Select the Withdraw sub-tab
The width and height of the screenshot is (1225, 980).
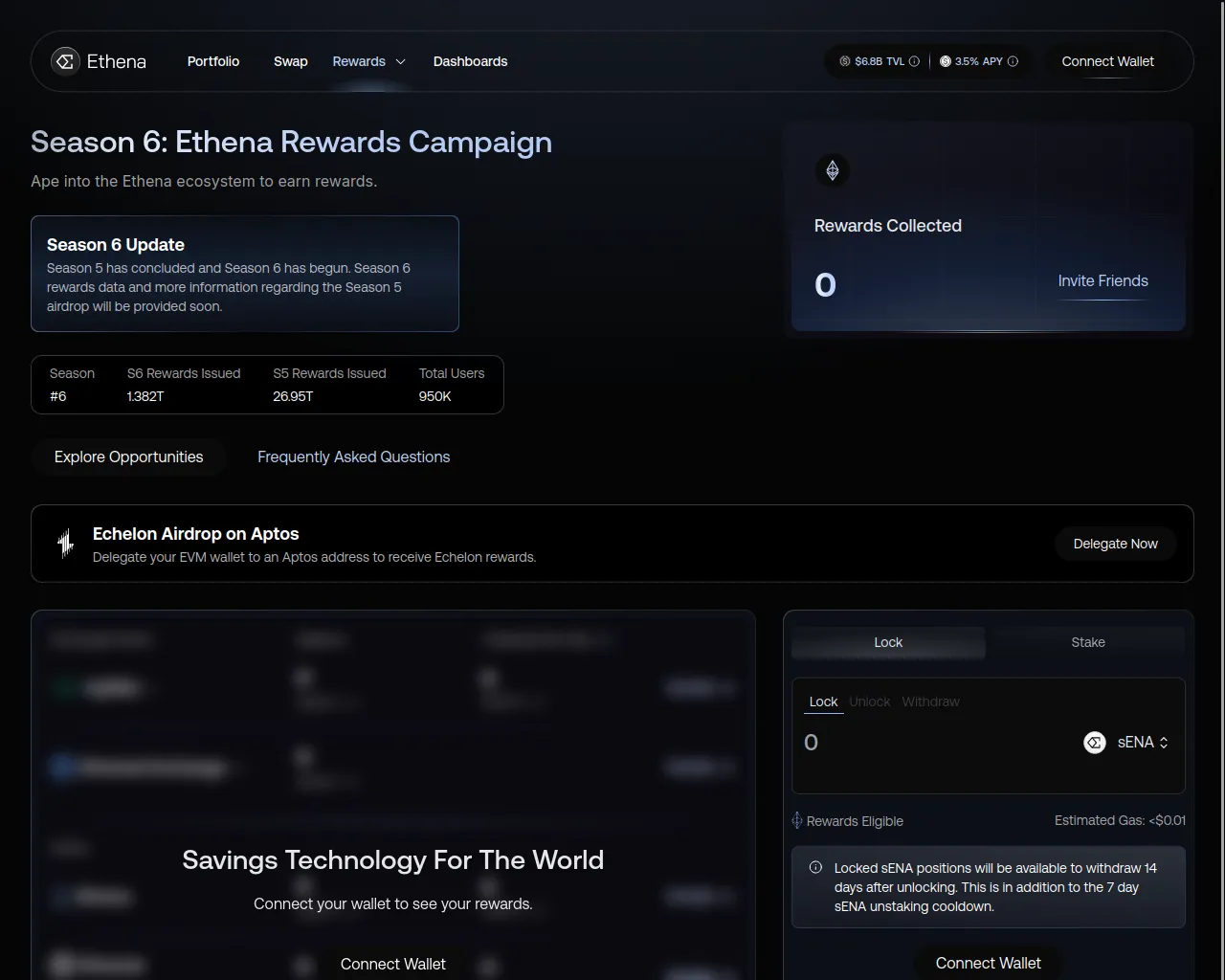930,702
